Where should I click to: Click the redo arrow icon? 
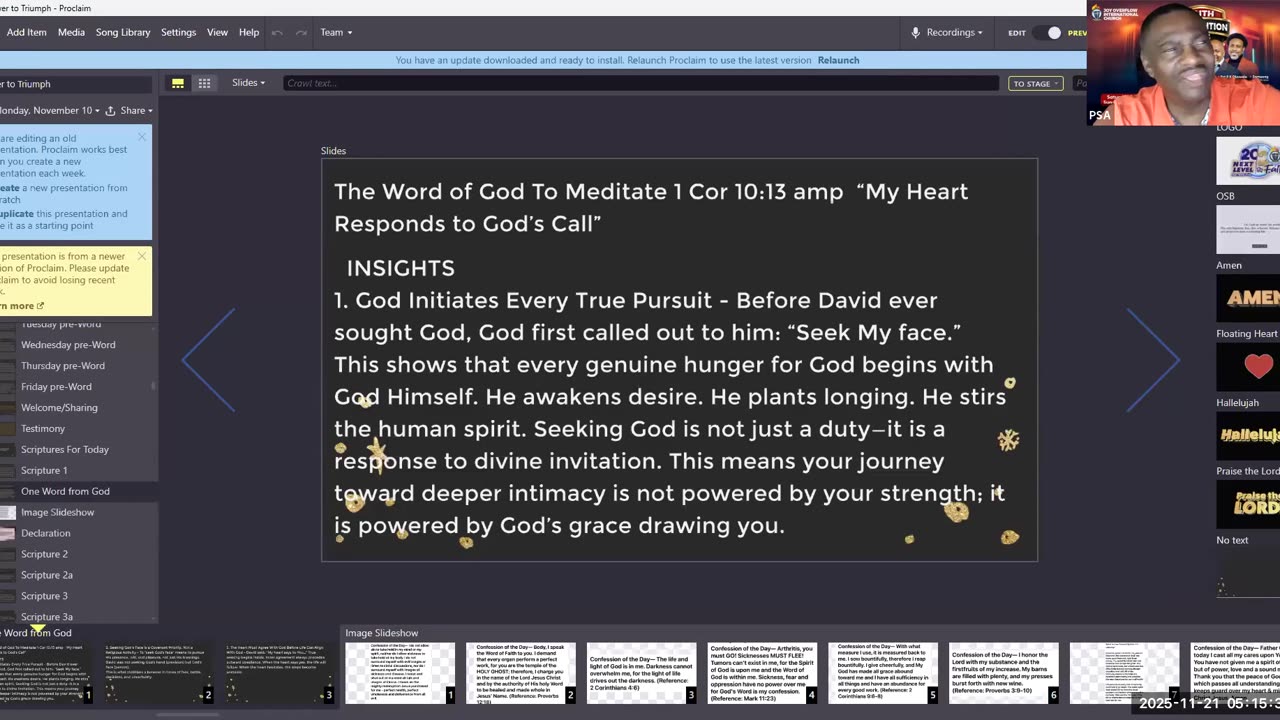click(301, 33)
